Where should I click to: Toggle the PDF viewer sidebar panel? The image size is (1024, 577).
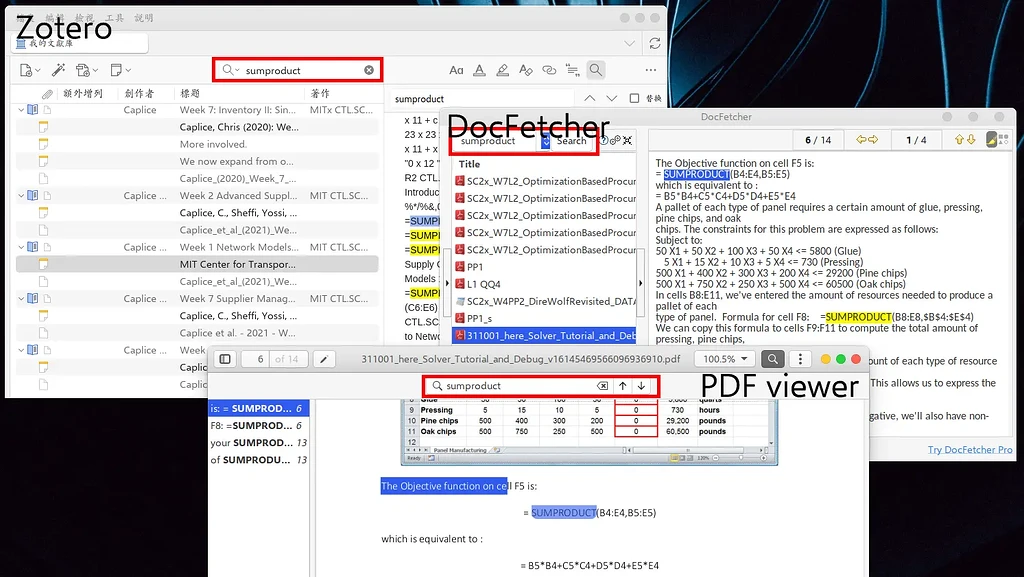click(224, 356)
